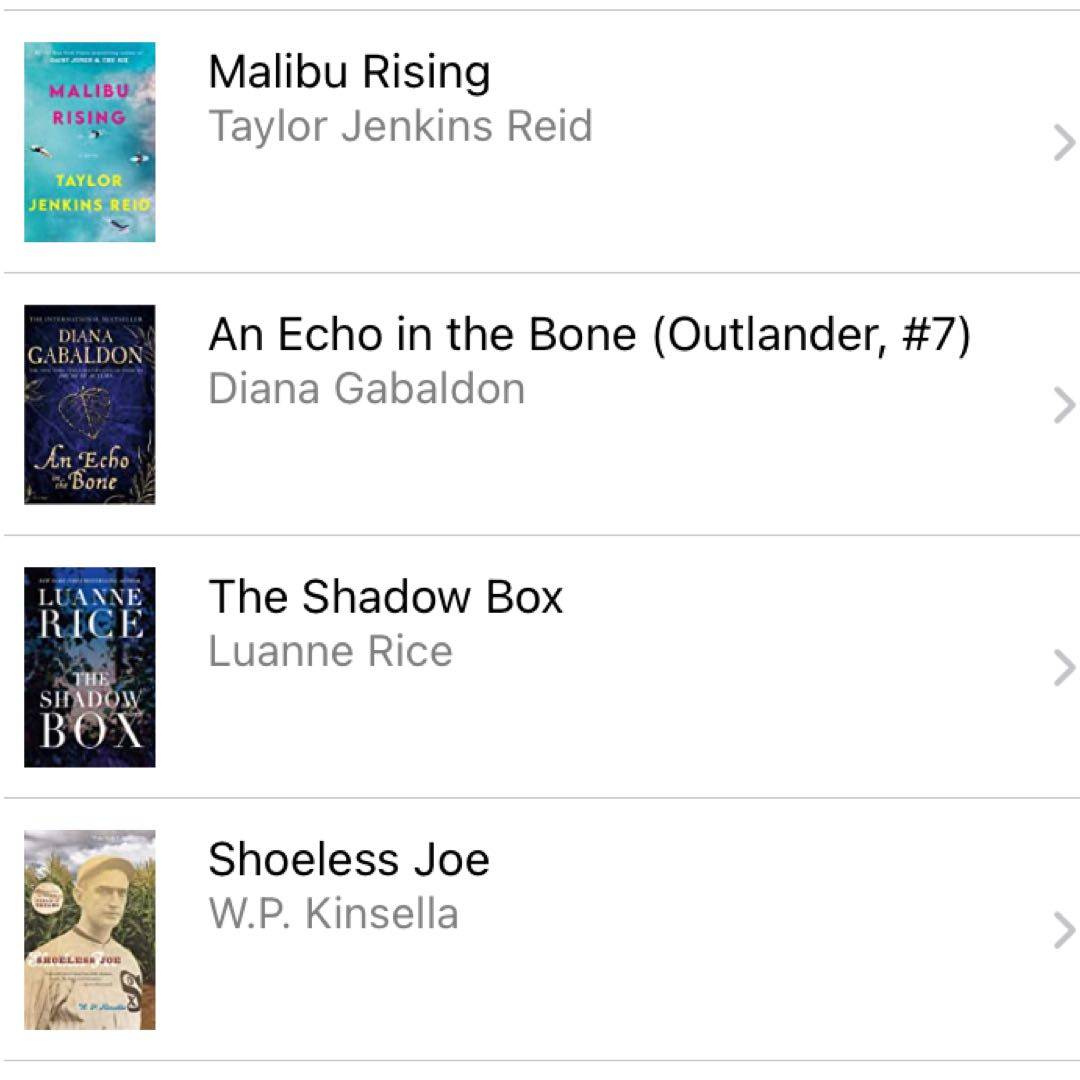Tap the An Echo in the Bone cover image
The width and height of the screenshot is (1080, 1080).
tap(89, 404)
